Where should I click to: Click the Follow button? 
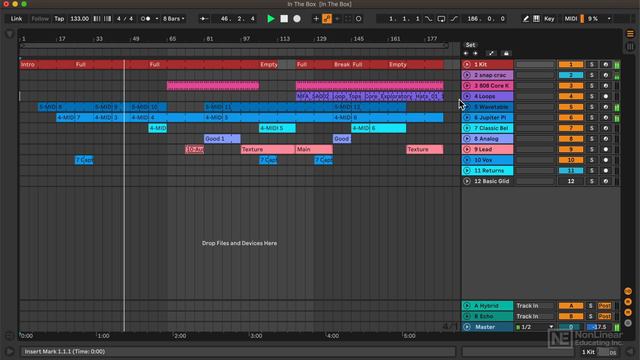pos(40,19)
